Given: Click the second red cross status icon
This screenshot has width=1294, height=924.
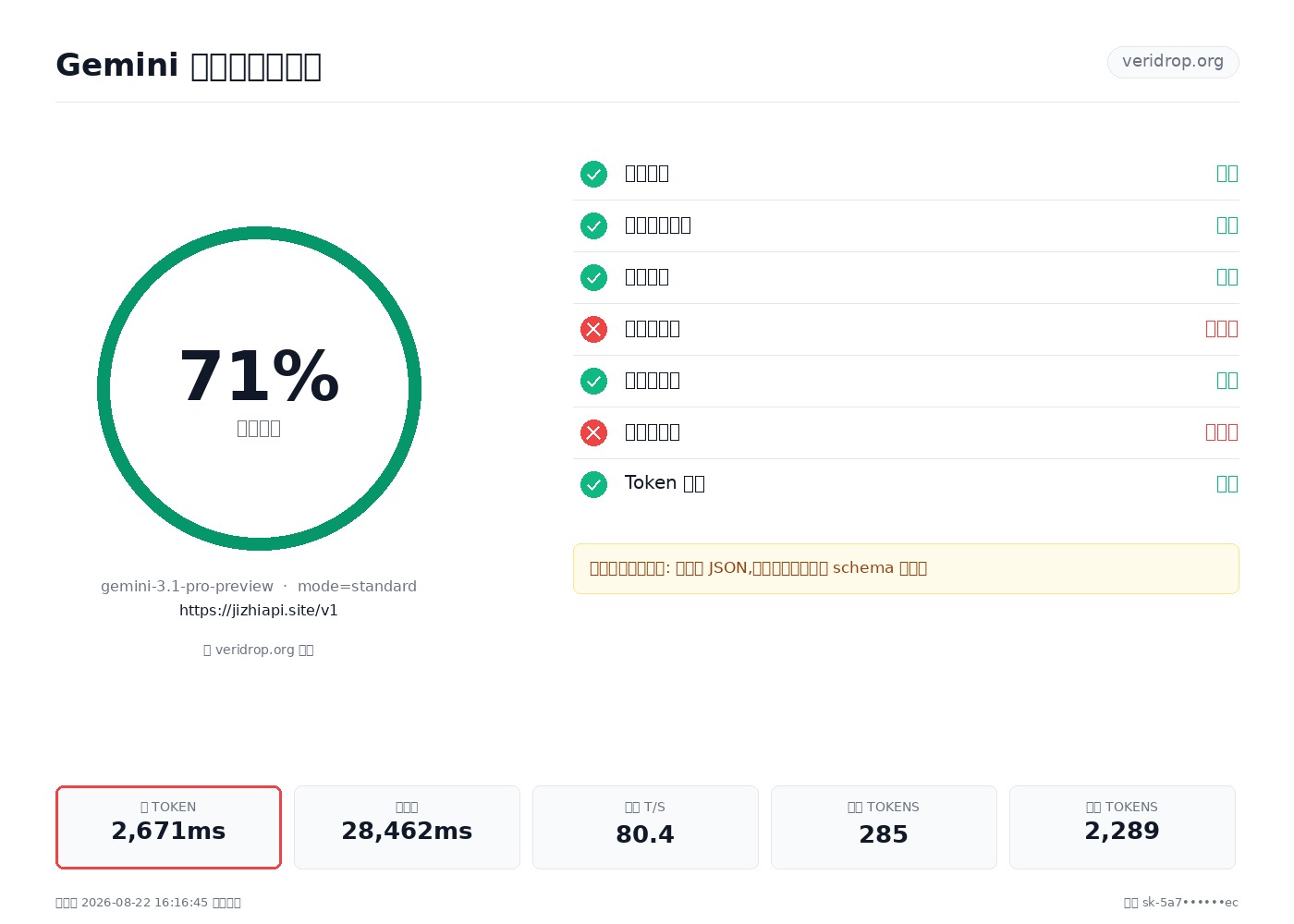Looking at the screenshot, I should tap(593, 432).
